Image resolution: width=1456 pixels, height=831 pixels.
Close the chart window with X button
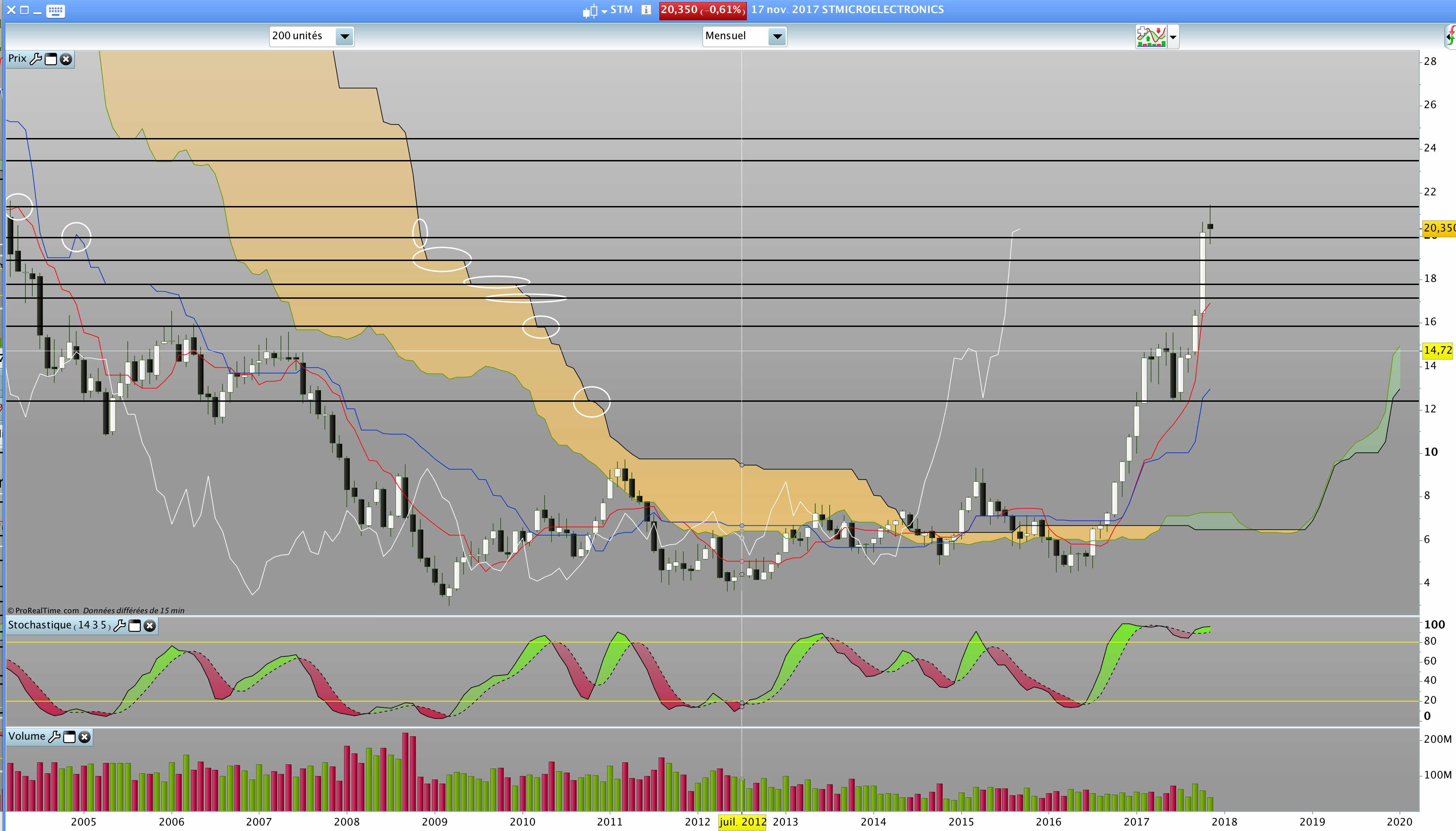tap(11, 10)
